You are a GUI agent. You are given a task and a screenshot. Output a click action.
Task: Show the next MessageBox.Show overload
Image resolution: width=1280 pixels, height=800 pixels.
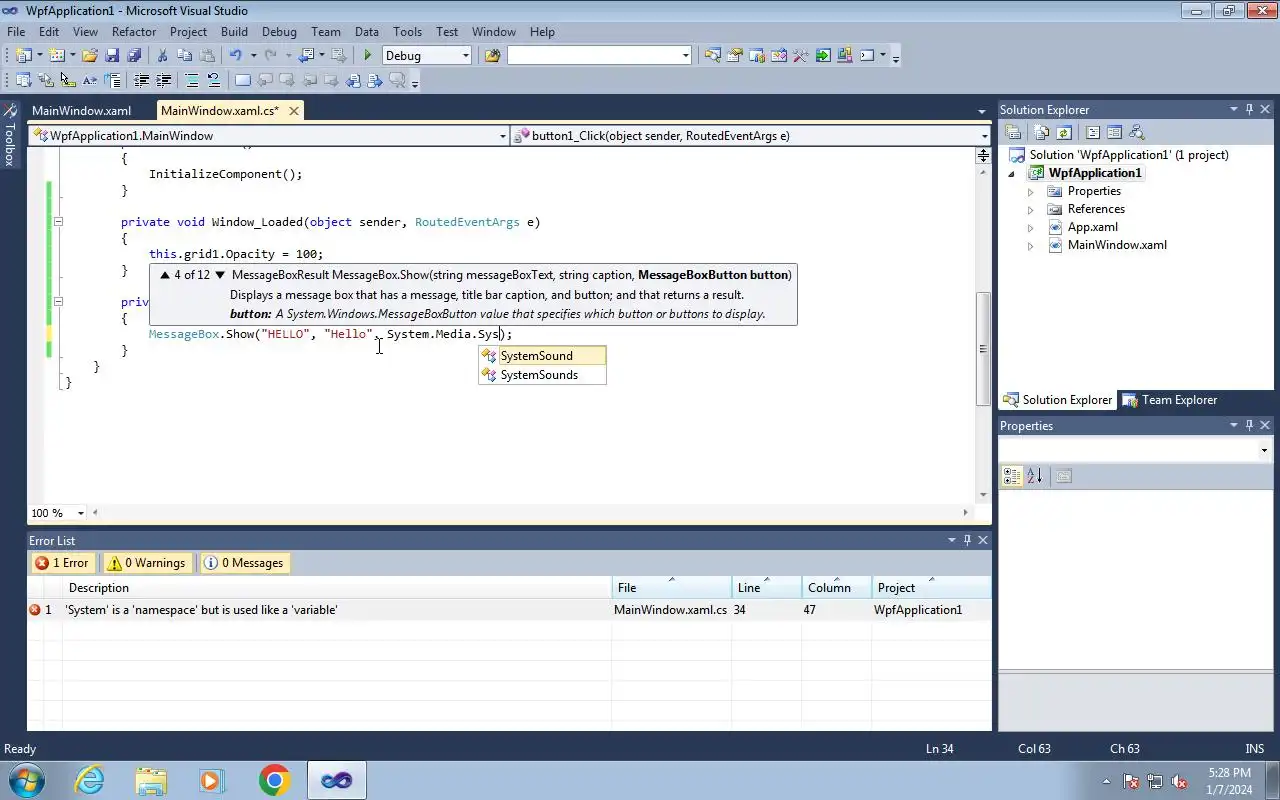click(220, 275)
